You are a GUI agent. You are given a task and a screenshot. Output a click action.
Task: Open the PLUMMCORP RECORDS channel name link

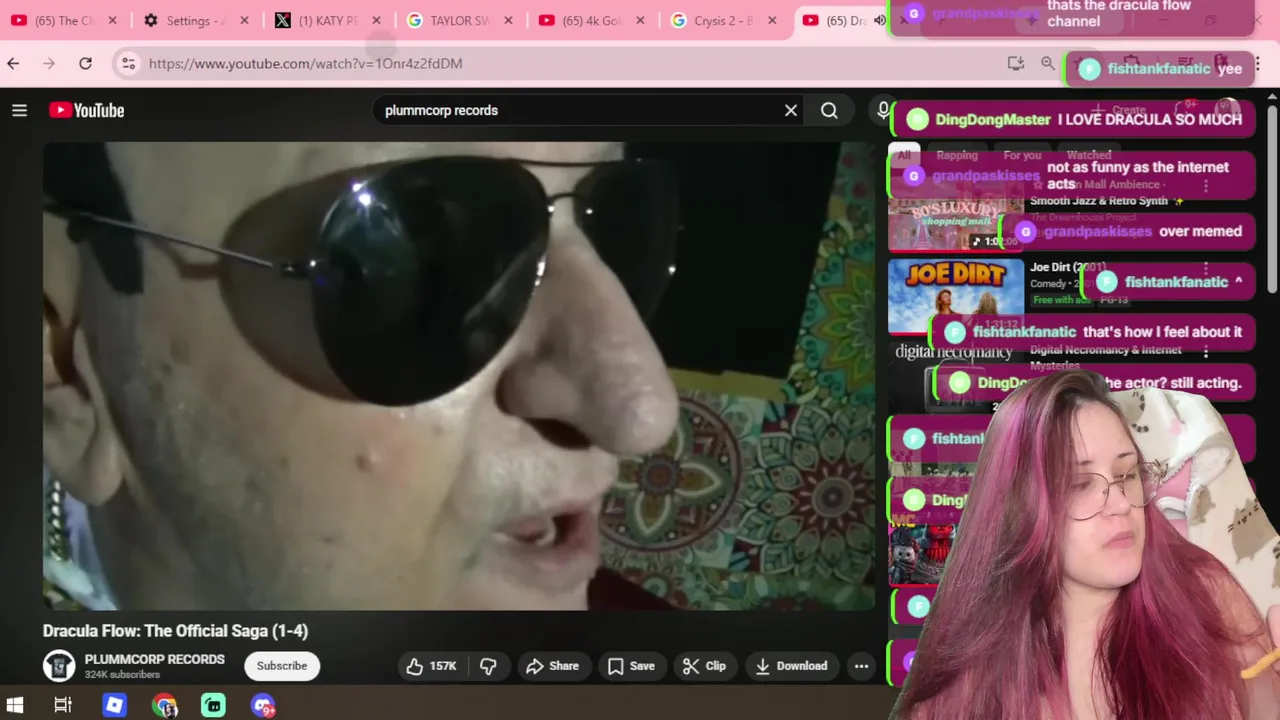[x=155, y=659]
